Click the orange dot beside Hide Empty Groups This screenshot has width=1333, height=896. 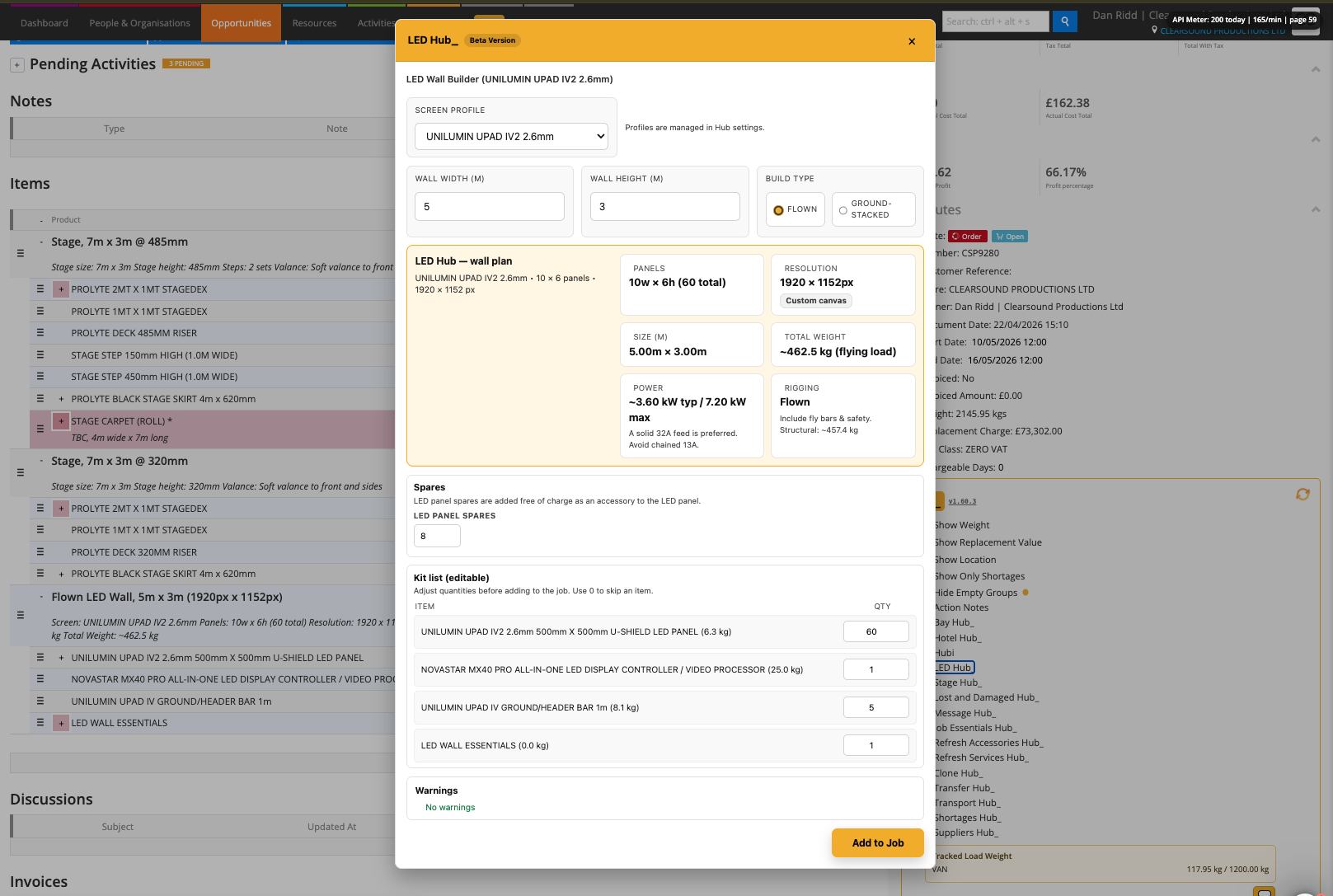pyautogui.click(x=1026, y=592)
